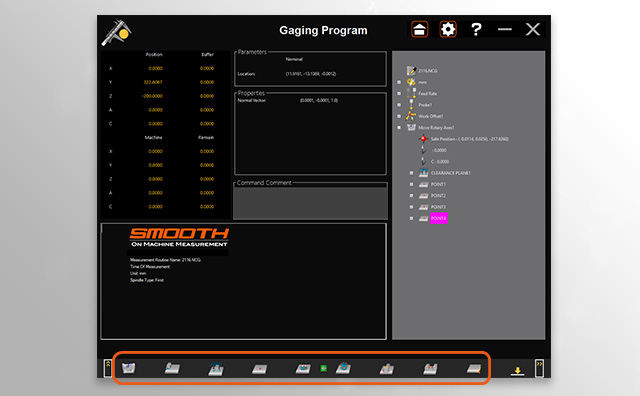Click the yellow download arrow icon
This screenshot has width=640, height=396.
click(x=518, y=371)
